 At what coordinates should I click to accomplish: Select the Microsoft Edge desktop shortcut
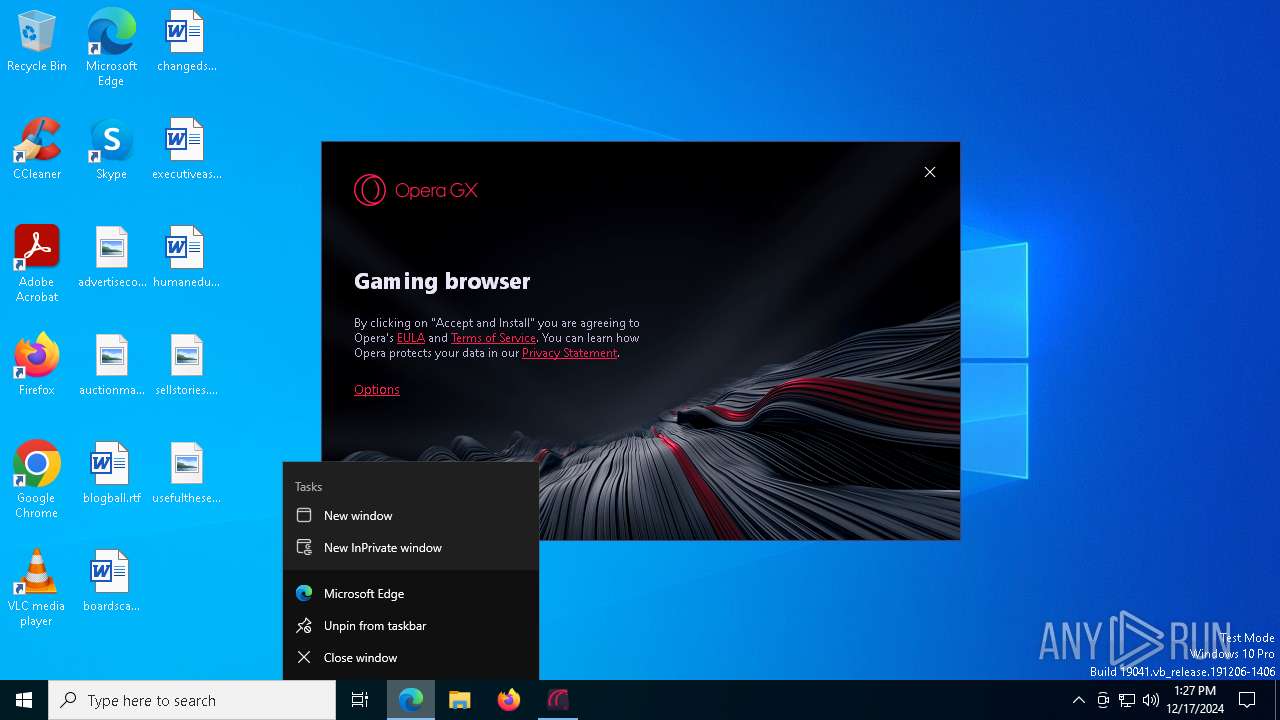111,47
